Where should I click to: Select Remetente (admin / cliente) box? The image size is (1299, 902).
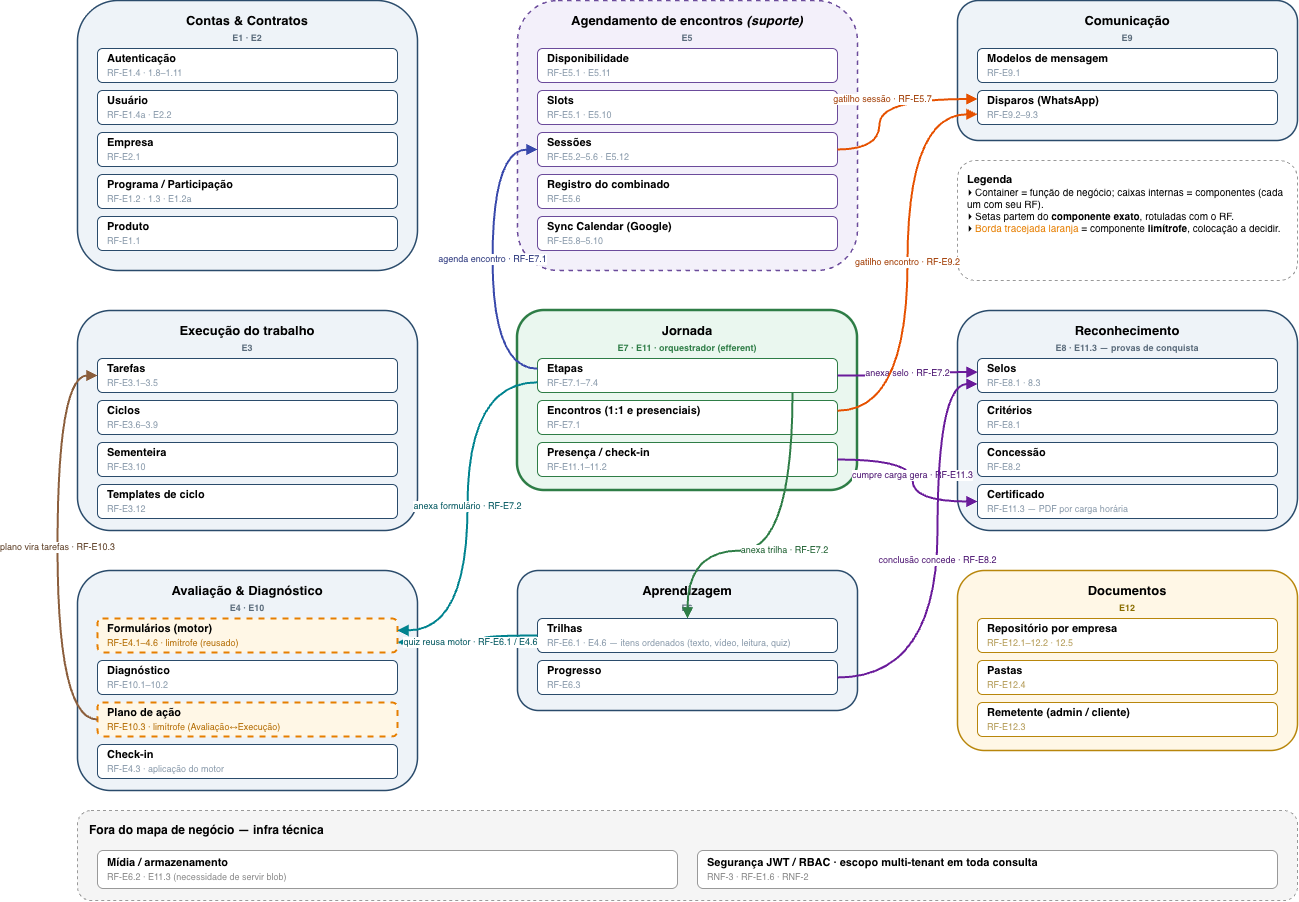pos(1127,719)
